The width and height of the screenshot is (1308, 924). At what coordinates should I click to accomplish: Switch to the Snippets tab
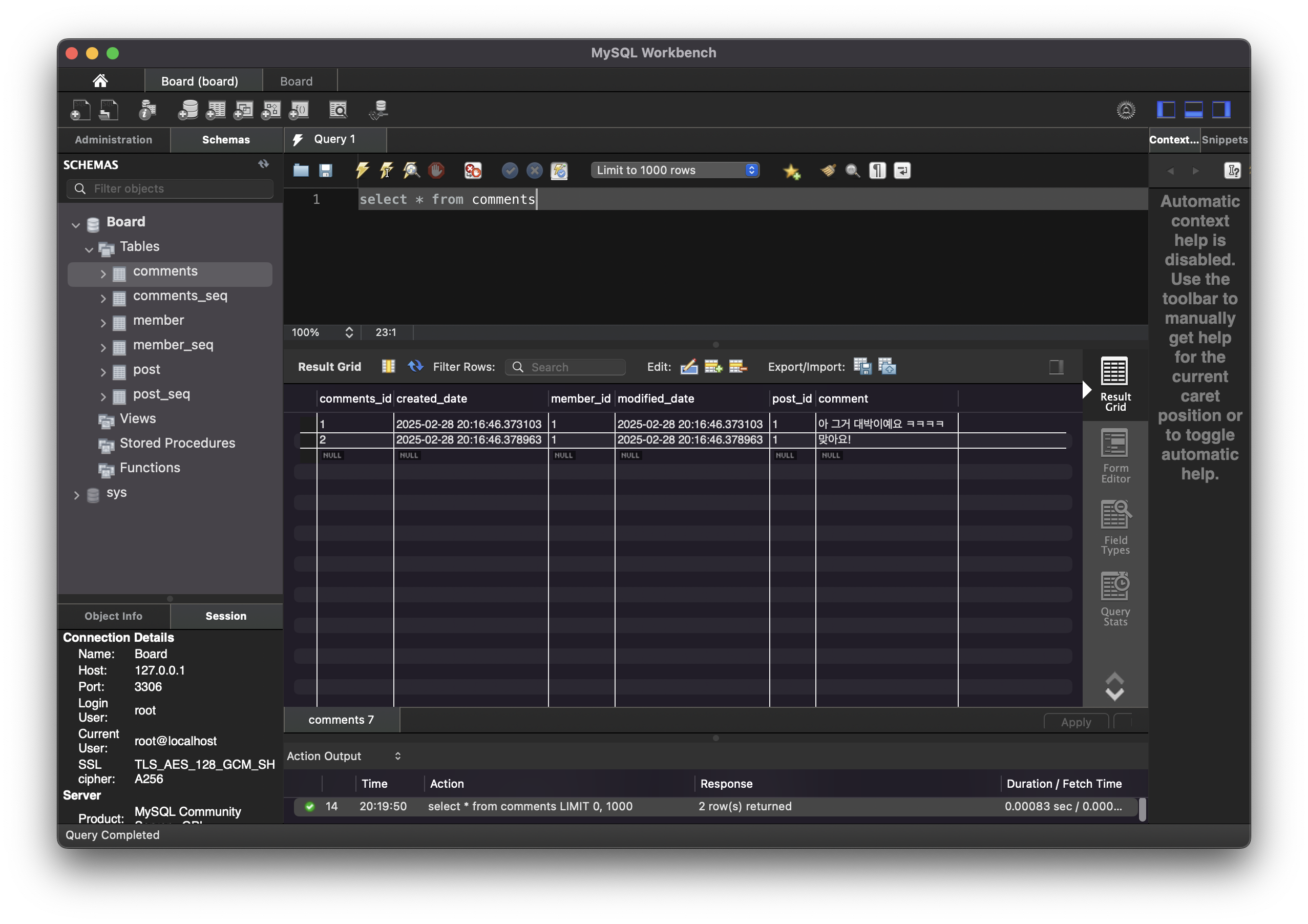1224,139
